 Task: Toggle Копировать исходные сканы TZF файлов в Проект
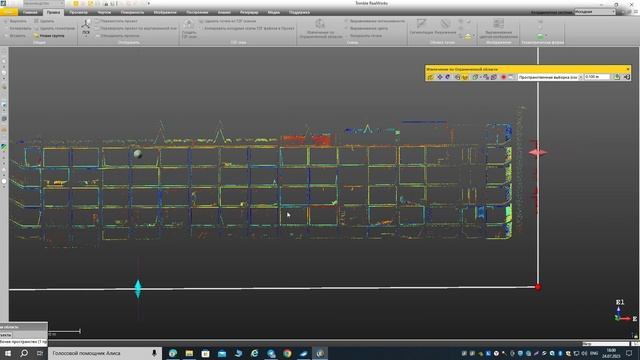[247, 28]
